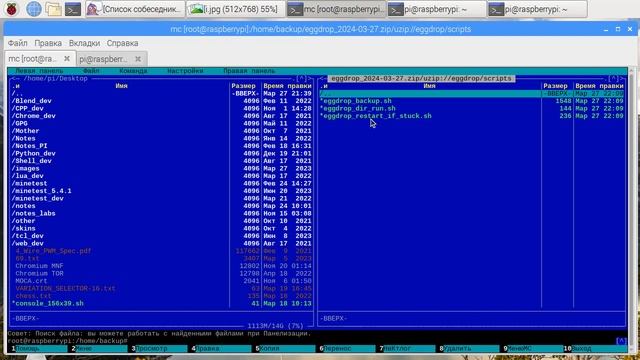
Task: Open the Файл menu
Action: (18, 43)
